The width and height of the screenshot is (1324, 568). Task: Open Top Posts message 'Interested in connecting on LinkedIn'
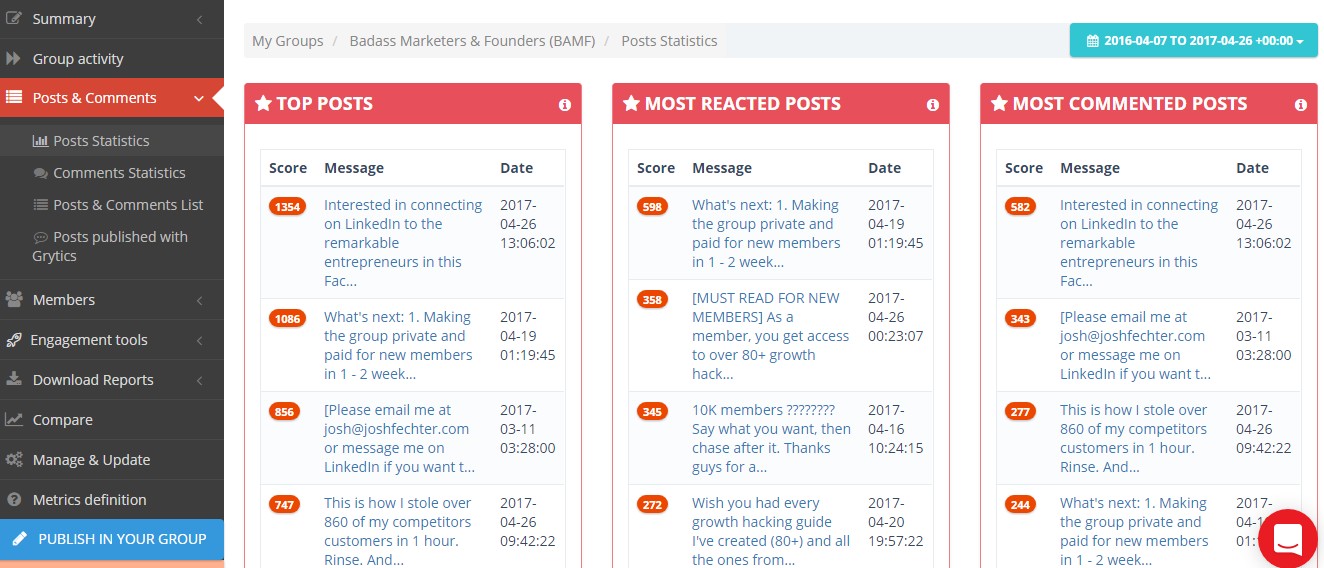pyautogui.click(x=404, y=243)
